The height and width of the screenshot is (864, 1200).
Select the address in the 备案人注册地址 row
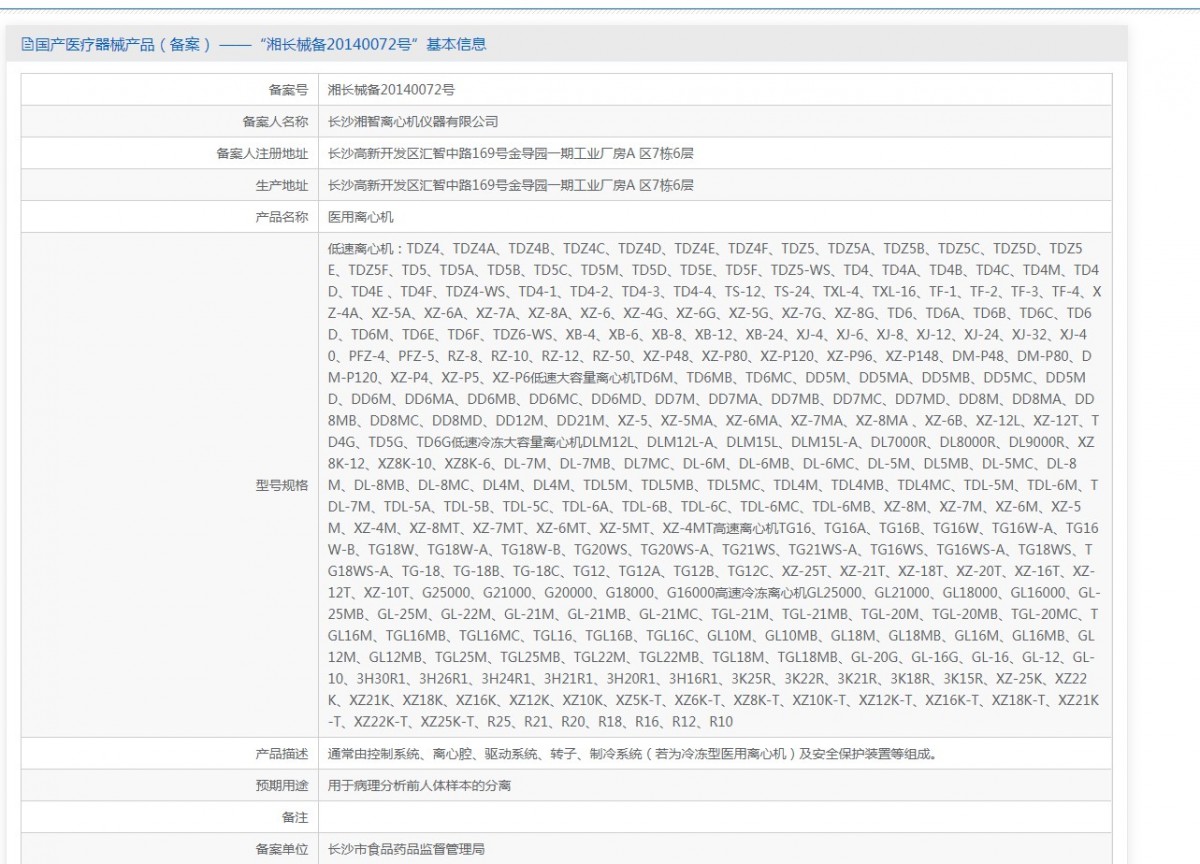(x=511, y=154)
